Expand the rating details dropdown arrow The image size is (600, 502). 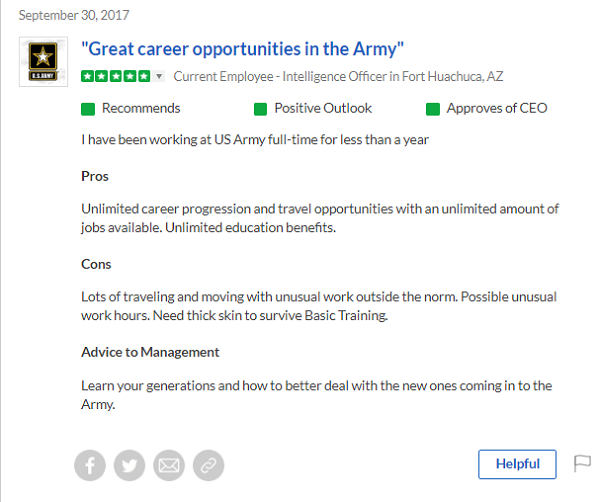tap(159, 77)
